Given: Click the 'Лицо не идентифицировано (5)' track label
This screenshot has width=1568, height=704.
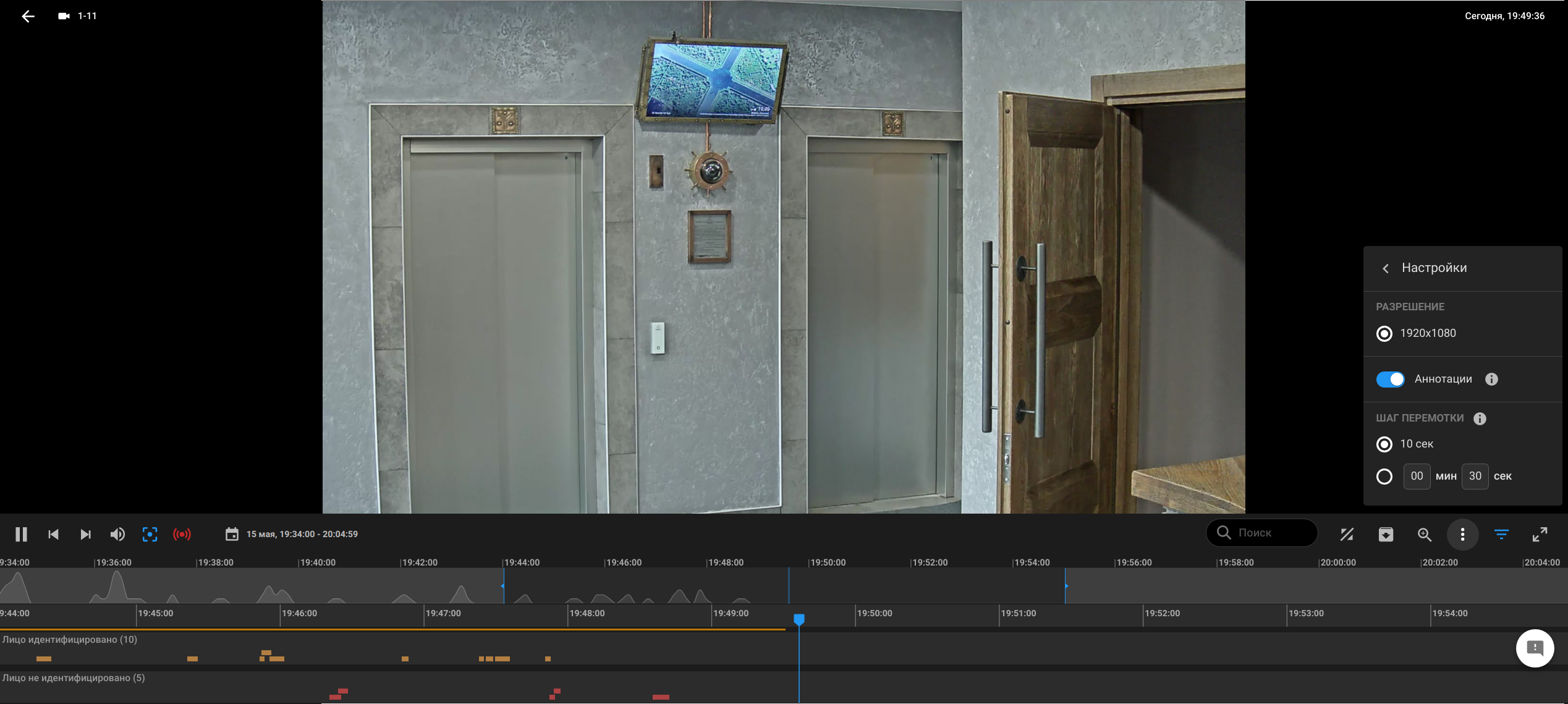Looking at the screenshot, I should click(73, 678).
